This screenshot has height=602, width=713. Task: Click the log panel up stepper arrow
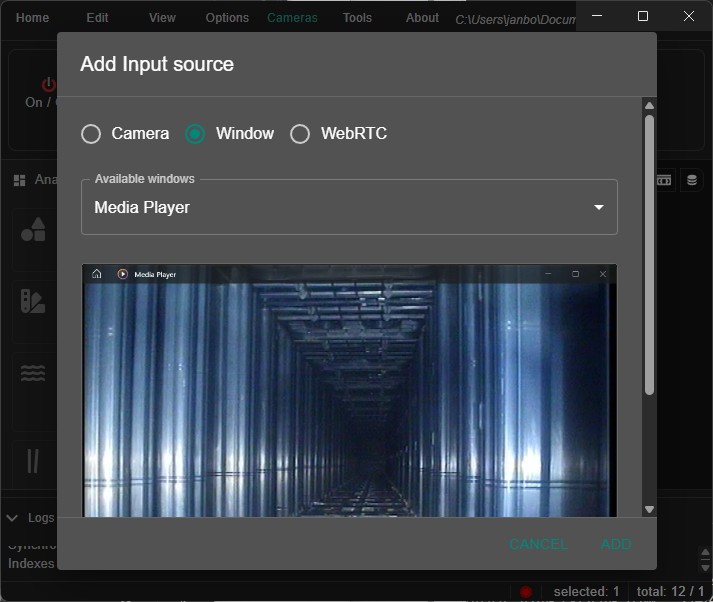pyautogui.click(x=705, y=552)
